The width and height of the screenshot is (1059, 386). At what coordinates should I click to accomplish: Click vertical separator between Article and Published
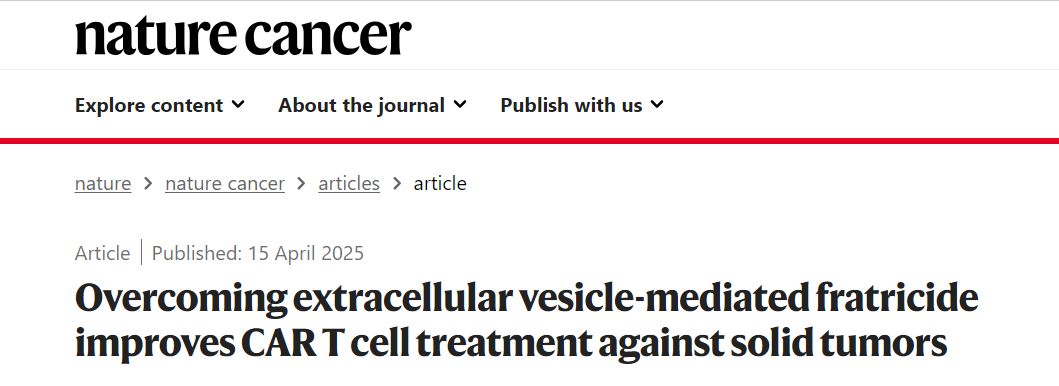coord(141,252)
